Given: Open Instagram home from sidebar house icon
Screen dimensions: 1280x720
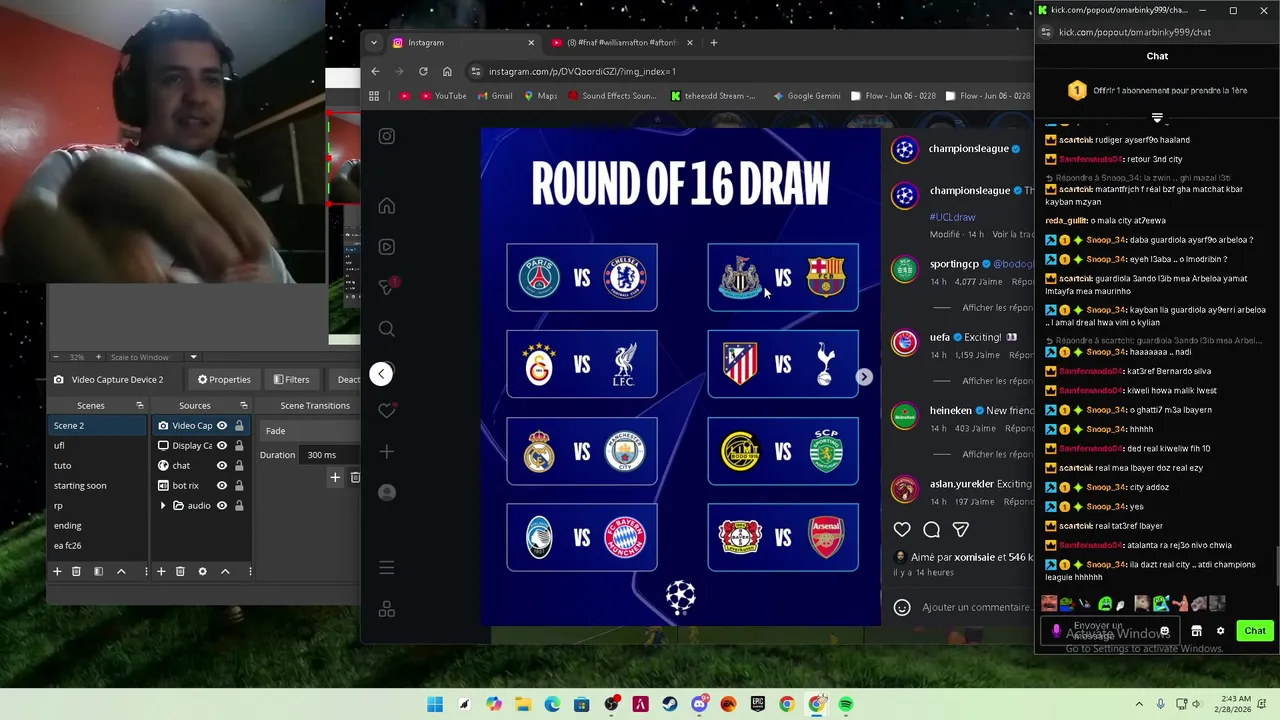Looking at the screenshot, I should click(x=387, y=206).
